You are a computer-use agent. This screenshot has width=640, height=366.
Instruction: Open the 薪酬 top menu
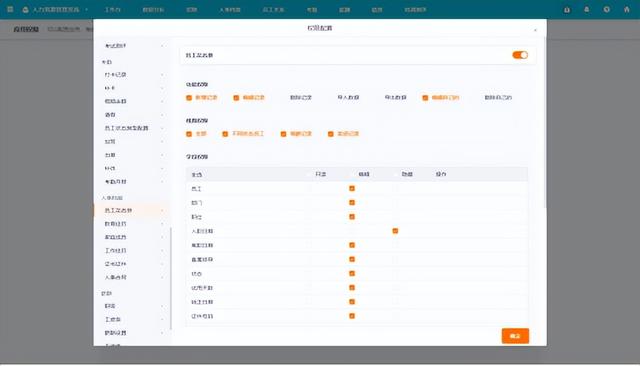pyautogui.click(x=344, y=9)
